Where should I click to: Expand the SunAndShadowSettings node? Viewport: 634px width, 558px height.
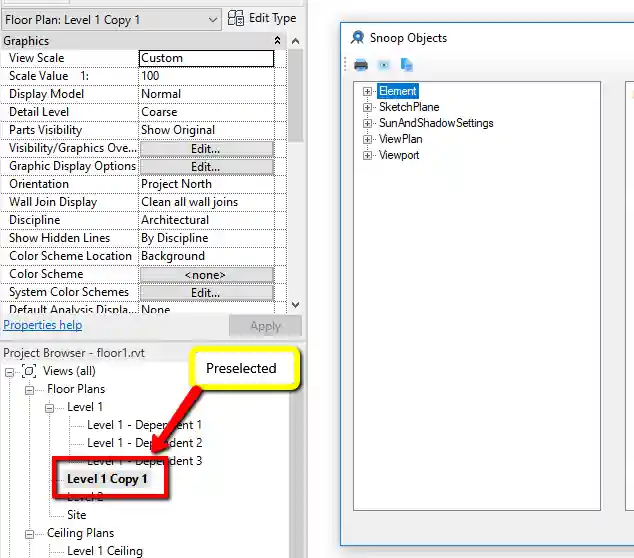click(x=368, y=124)
